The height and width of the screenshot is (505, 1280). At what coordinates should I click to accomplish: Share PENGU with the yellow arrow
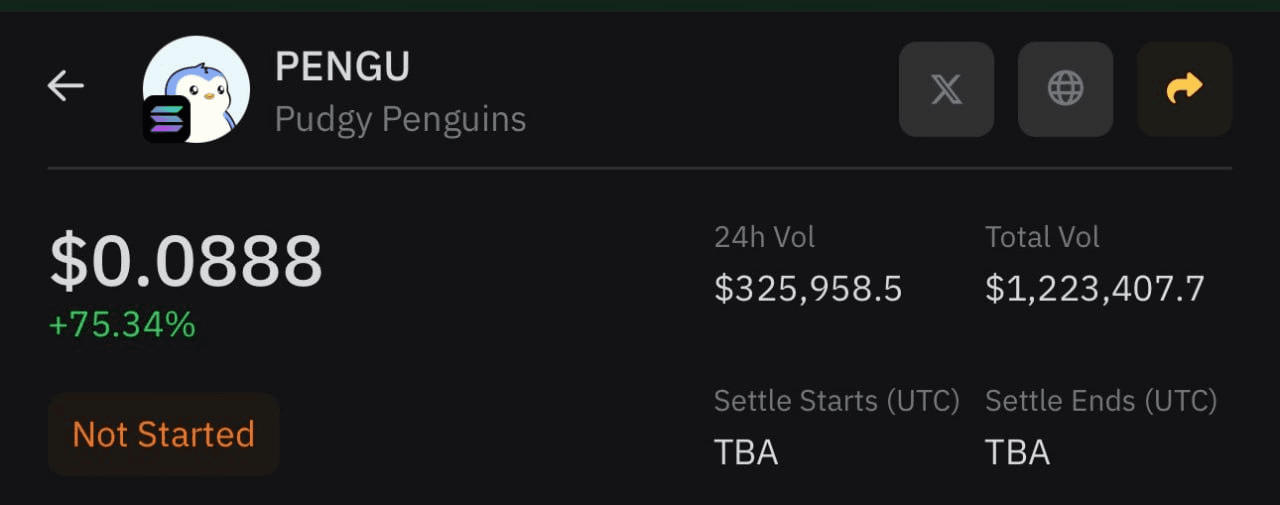click(x=1185, y=89)
